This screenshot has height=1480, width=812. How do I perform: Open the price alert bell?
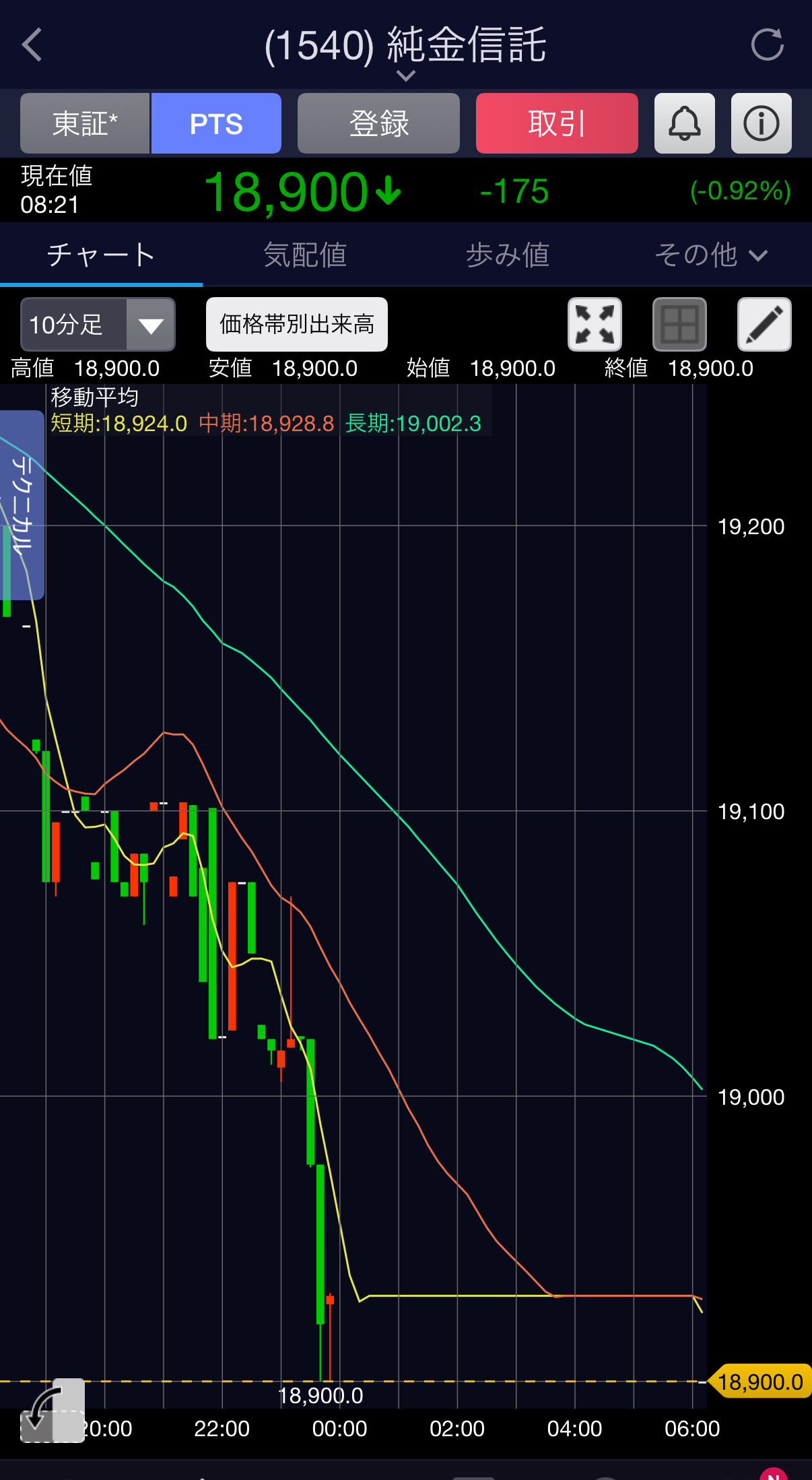point(684,123)
